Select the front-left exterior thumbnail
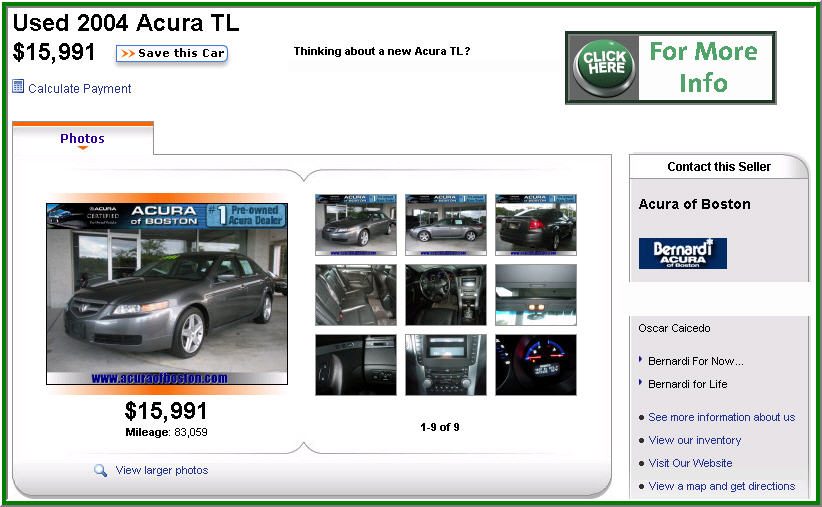This screenshot has height=507, width=822. coord(356,225)
